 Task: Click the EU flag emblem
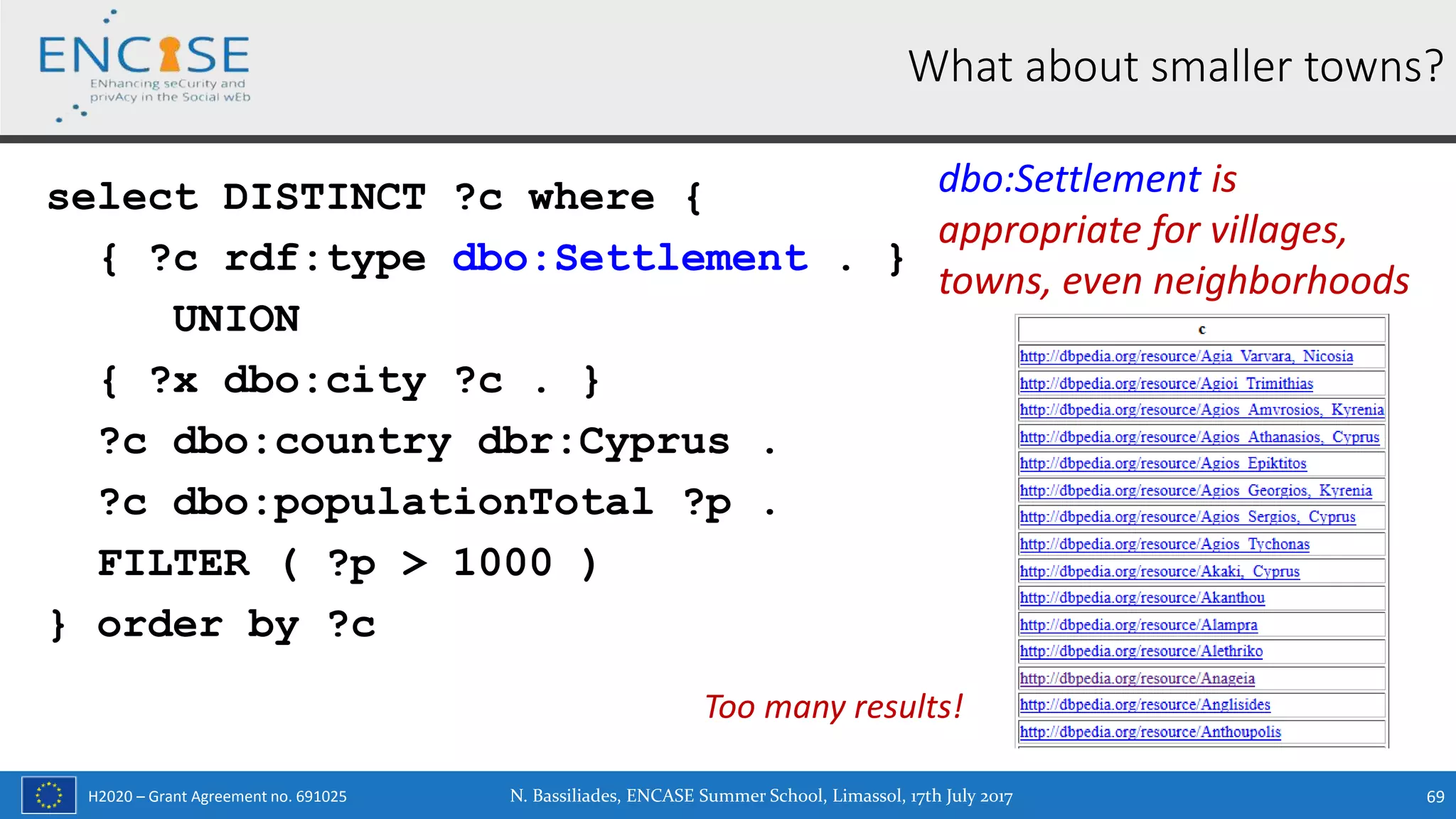pyautogui.click(x=48, y=795)
